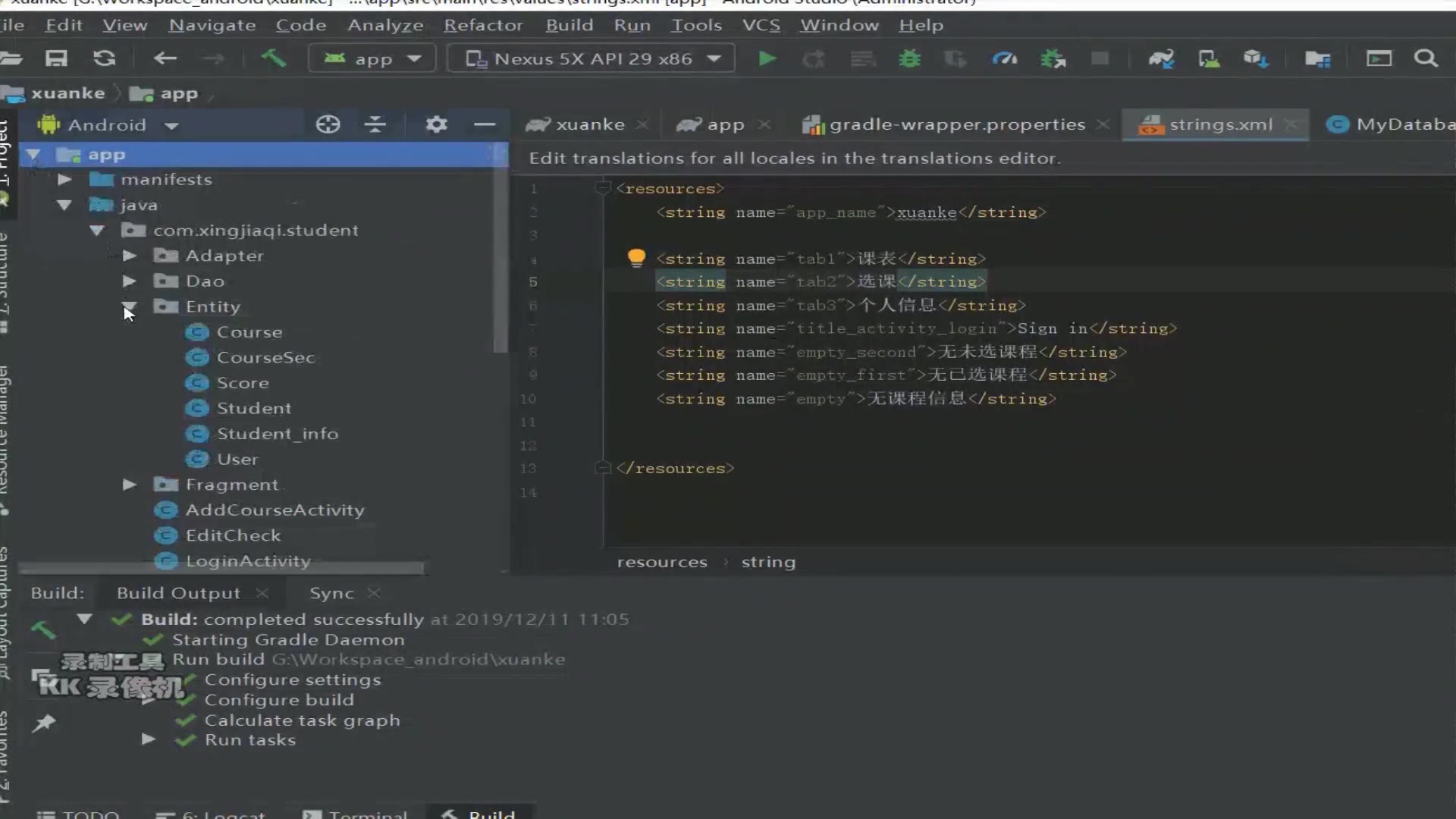Image resolution: width=1456 pixels, height=819 pixels.
Task: Click the Make Project hammer icon
Action: (274, 58)
